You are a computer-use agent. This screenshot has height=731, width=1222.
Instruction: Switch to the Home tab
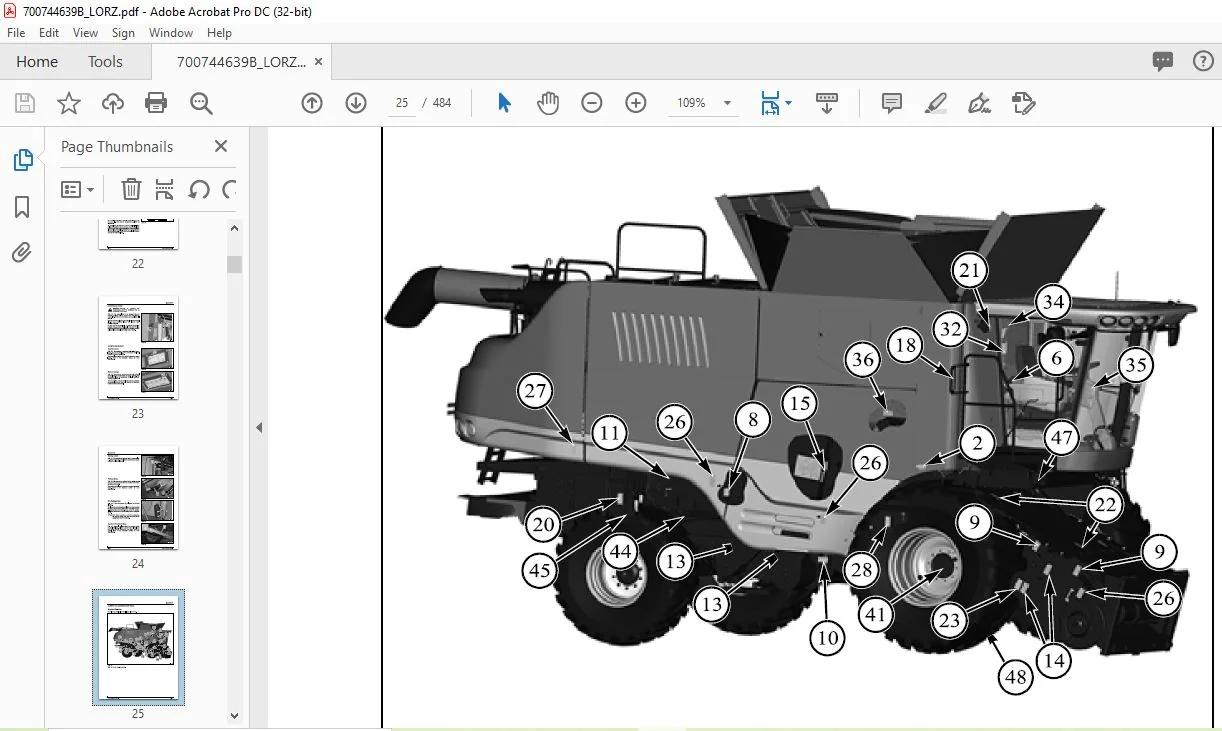click(37, 61)
